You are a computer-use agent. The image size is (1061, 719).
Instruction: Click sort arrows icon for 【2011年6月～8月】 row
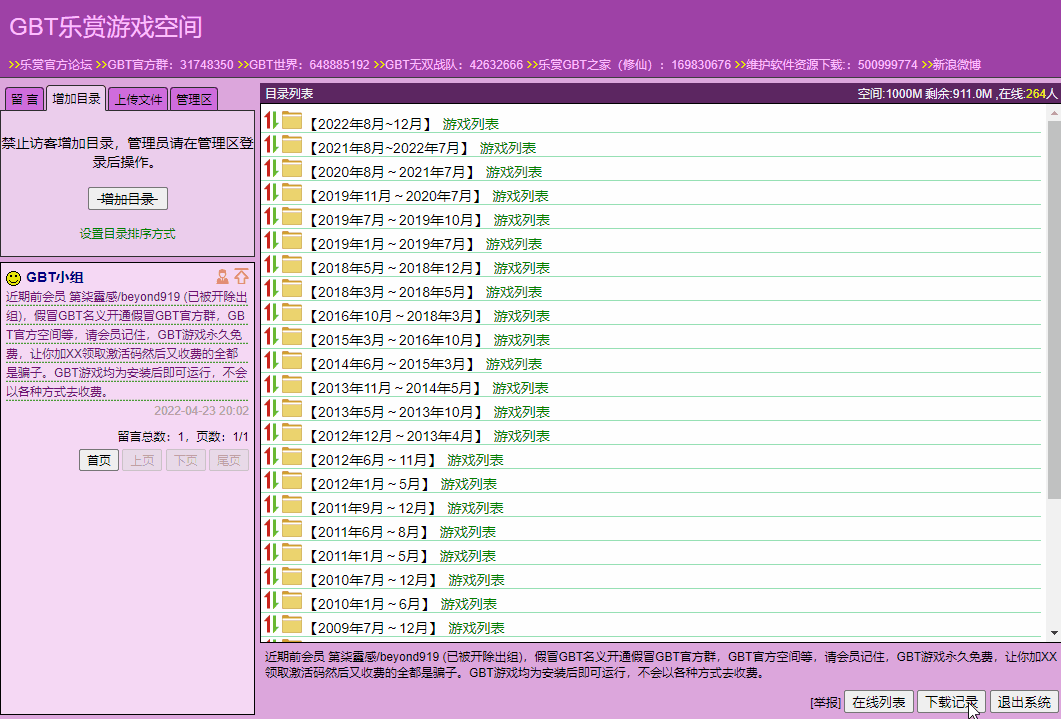tap(271, 528)
